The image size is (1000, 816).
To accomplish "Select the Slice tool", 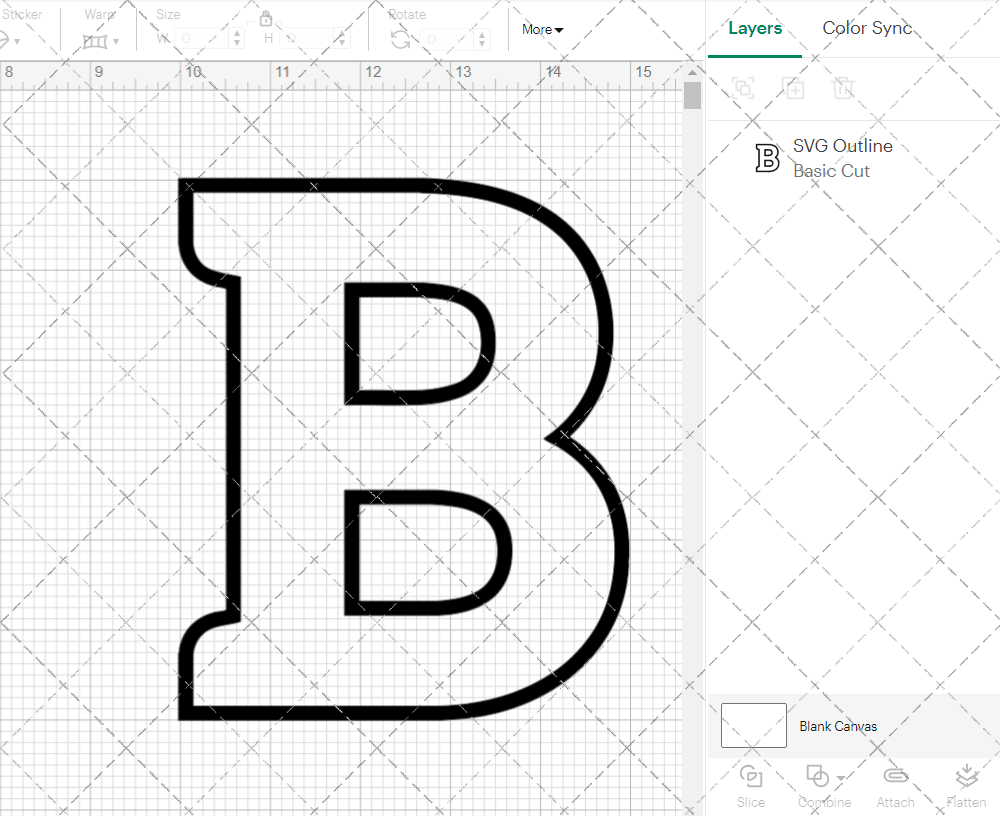I will [x=750, y=785].
